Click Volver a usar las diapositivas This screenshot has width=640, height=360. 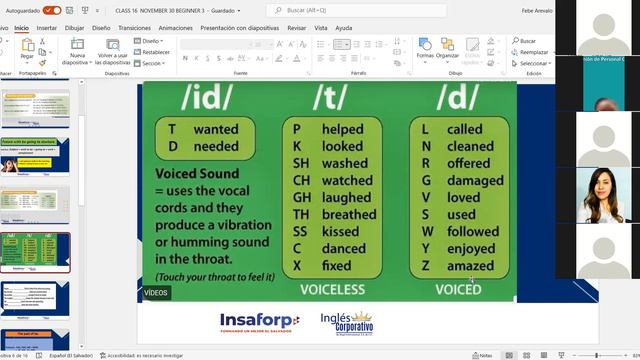tap(113, 51)
